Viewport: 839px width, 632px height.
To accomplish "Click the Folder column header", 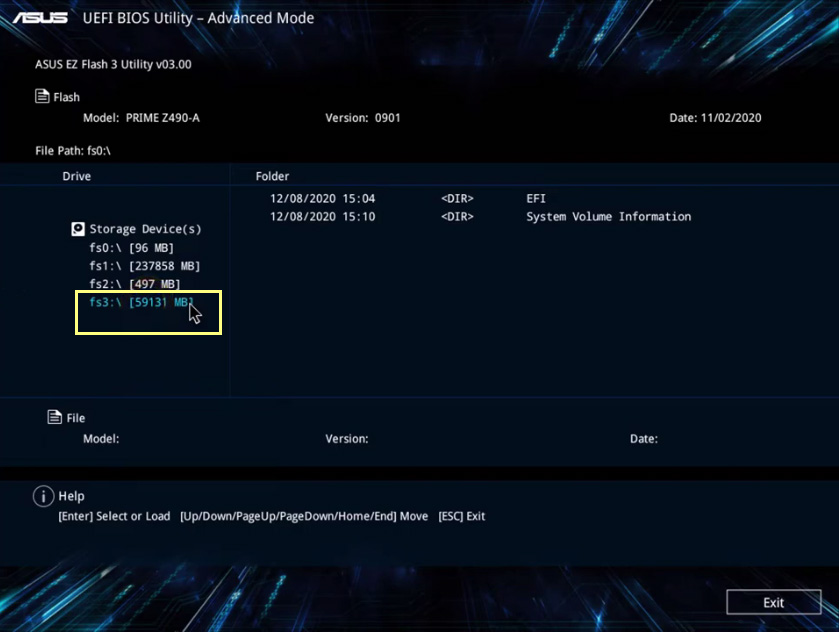I will click(272, 176).
